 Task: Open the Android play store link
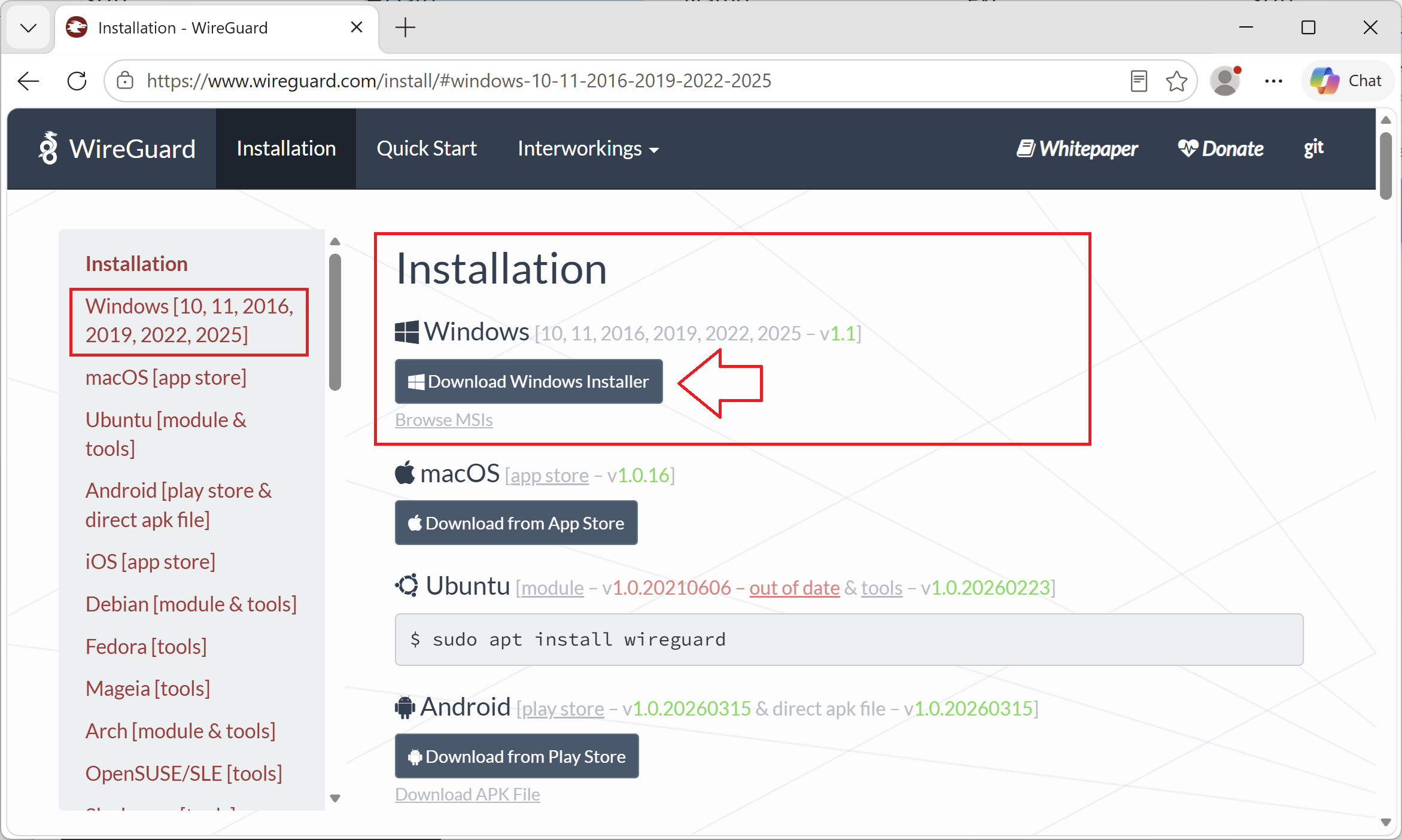(562, 709)
